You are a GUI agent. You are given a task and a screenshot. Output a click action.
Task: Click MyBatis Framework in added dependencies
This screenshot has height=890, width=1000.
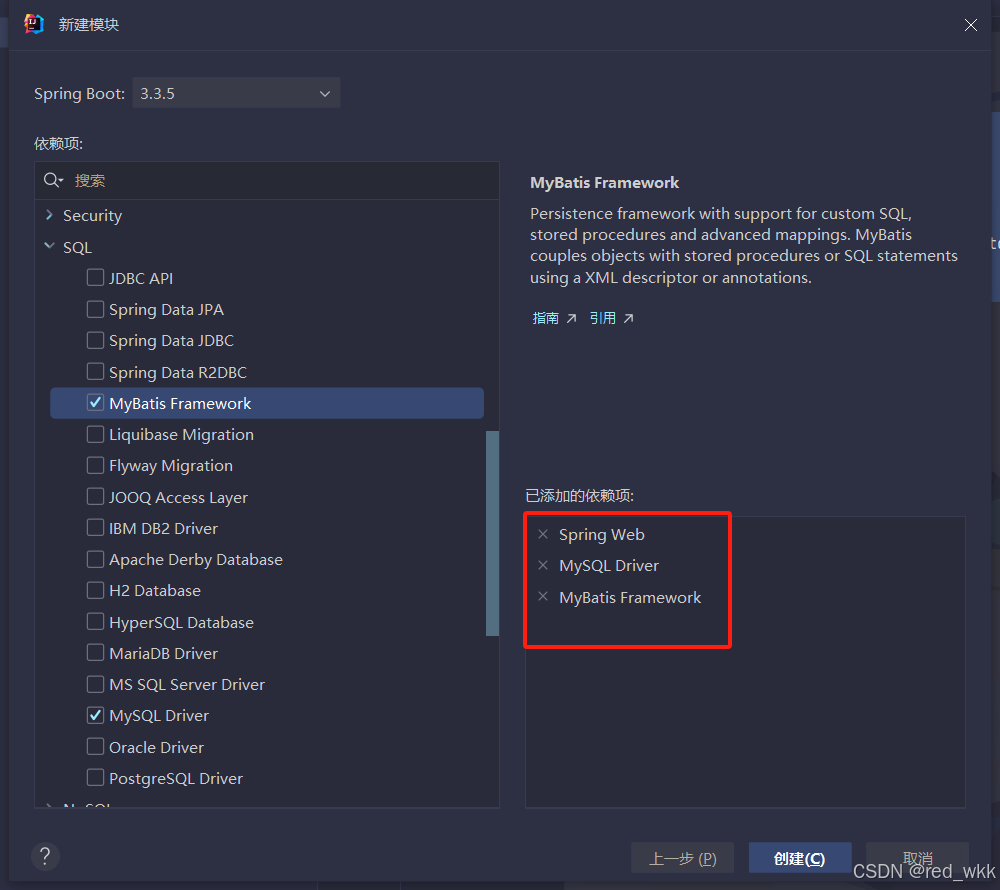tap(630, 597)
